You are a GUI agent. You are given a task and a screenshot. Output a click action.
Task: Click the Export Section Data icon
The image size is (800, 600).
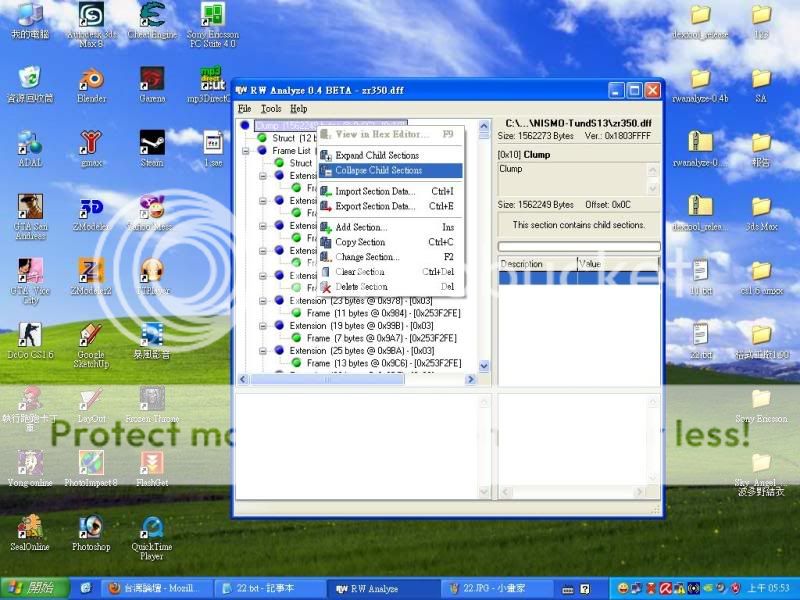[x=326, y=206]
